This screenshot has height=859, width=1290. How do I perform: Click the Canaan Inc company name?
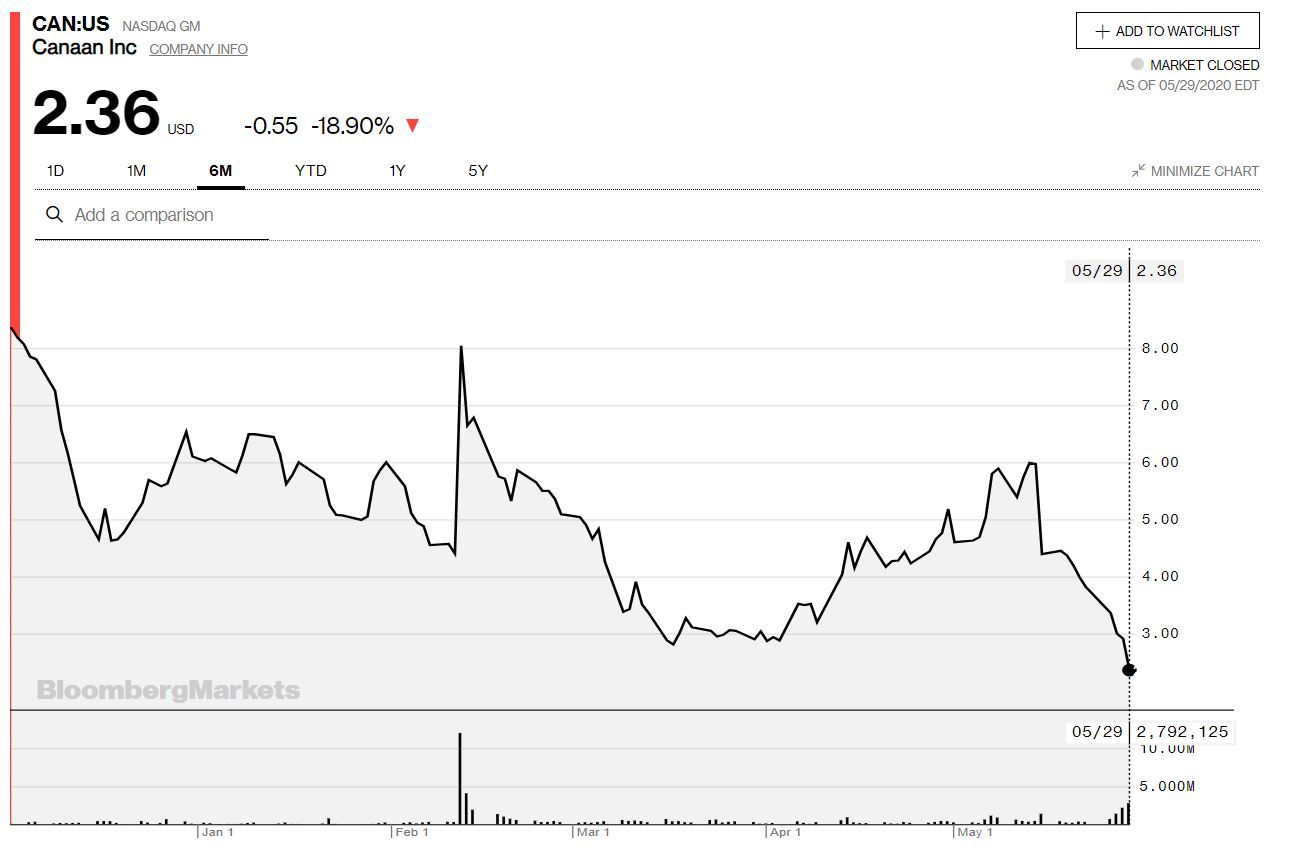point(85,47)
